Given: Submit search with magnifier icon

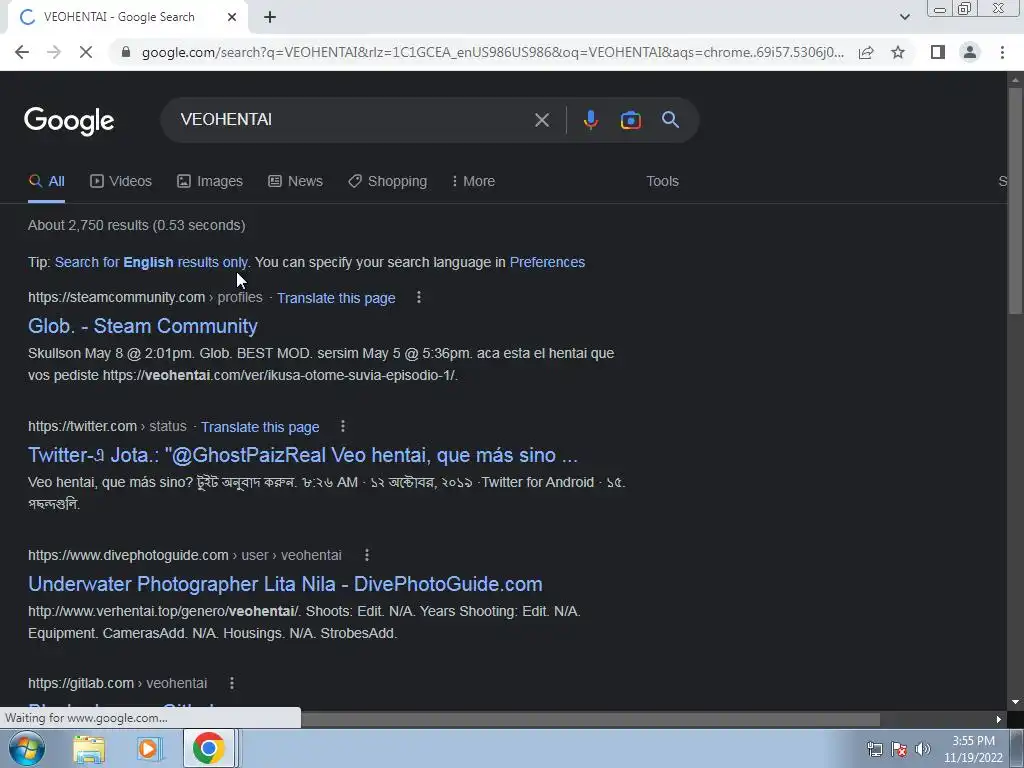Looking at the screenshot, I should coord(670,120).
